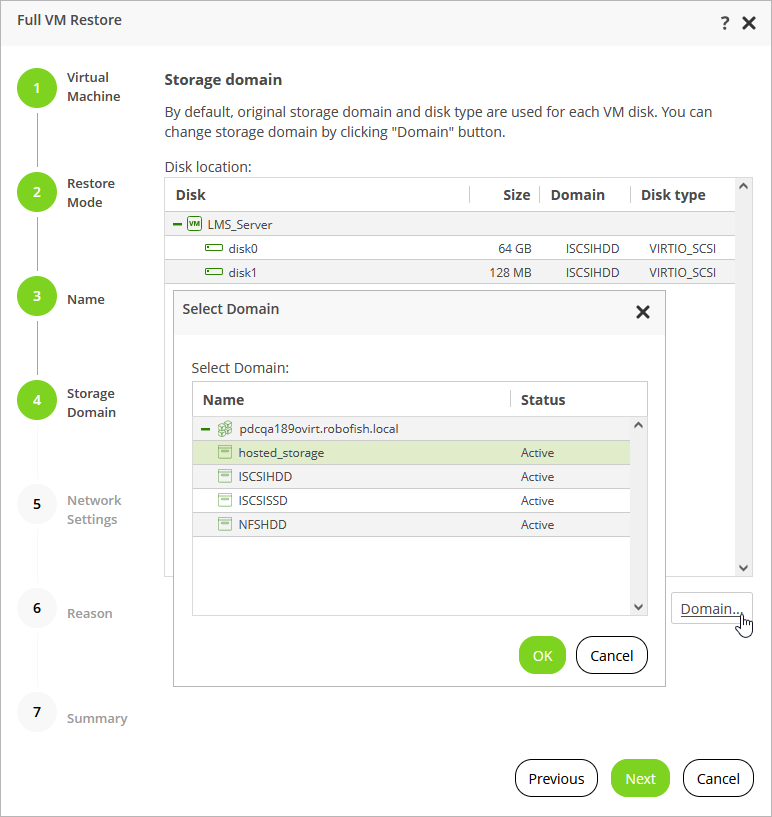
Task: Click the NFSHDD domain icon
Action: pos(225,525)
